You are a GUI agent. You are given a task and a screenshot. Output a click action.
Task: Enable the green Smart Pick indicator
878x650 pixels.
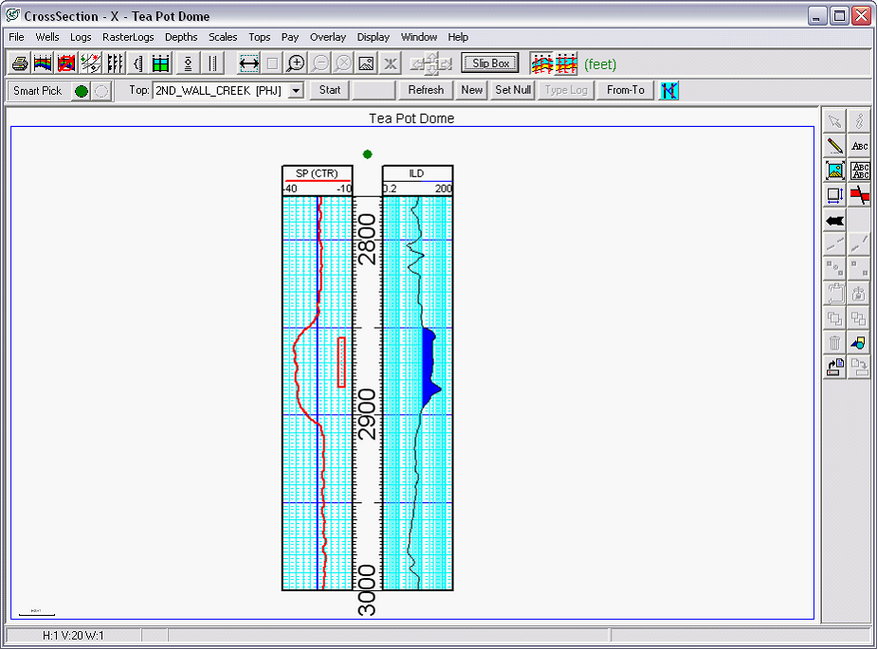[81, 91]
